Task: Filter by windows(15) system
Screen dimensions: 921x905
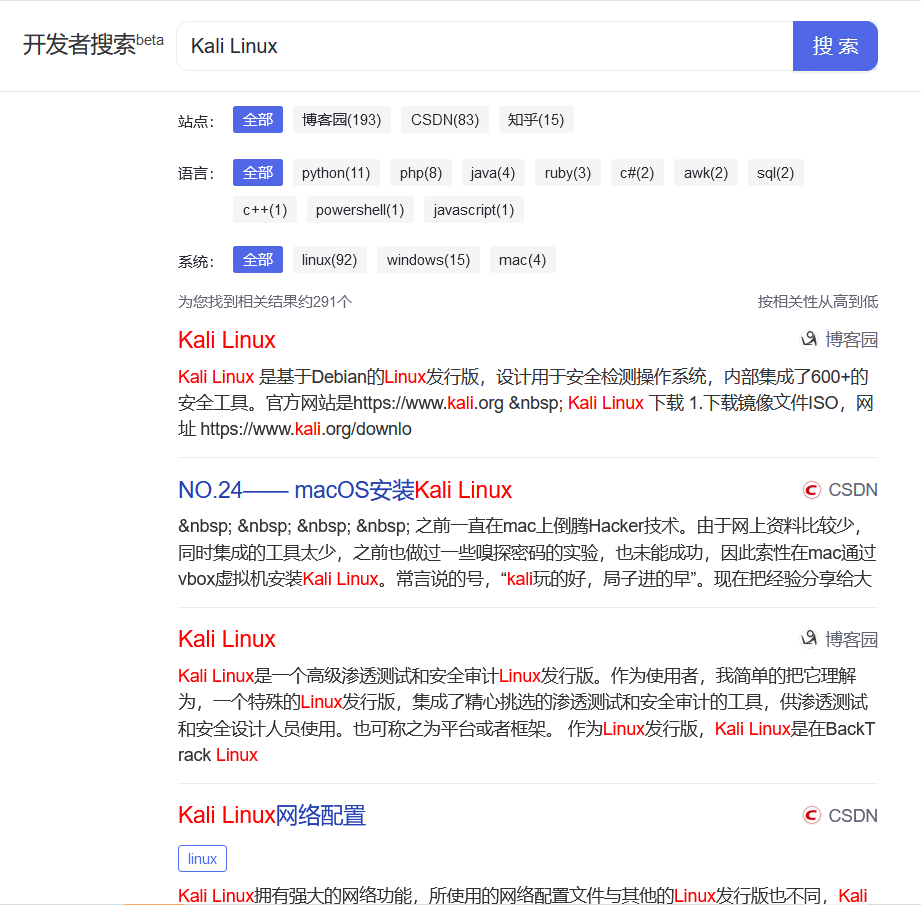Action: pos(428,260)
